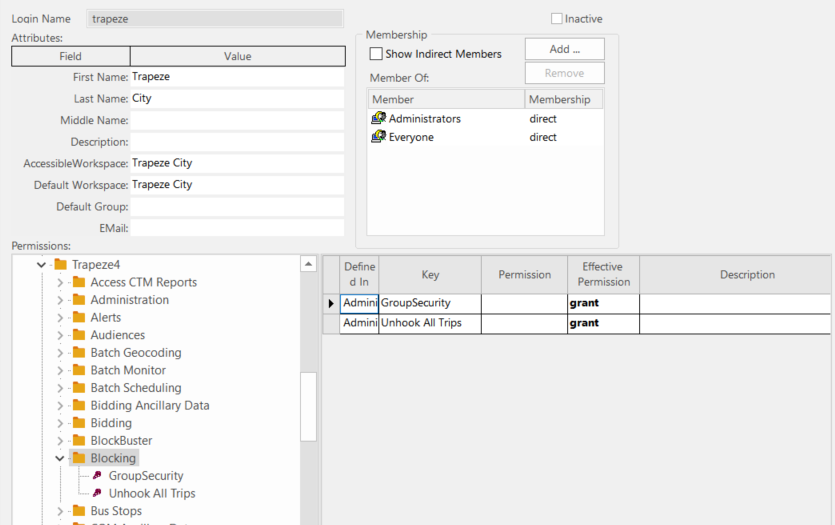Click the Unhook All Trips Key cell
Viewport: 835px width, 525px height.
(430, 323)
